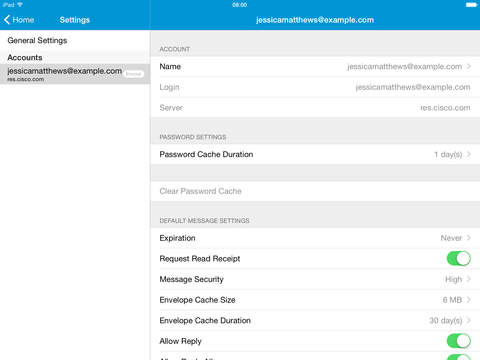Tap the battery indicator icon

click(x=471, y=5)
